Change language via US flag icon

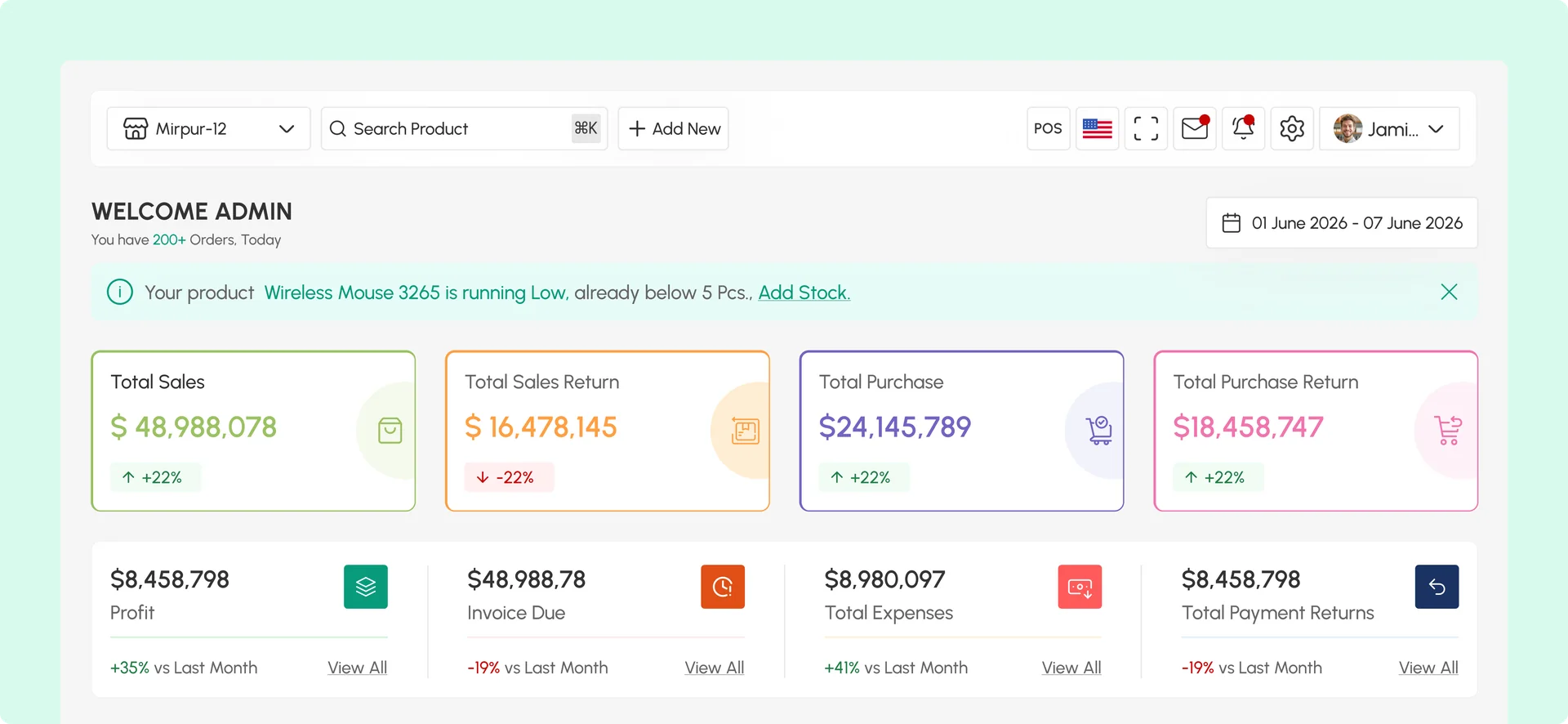pos(1097,128)
